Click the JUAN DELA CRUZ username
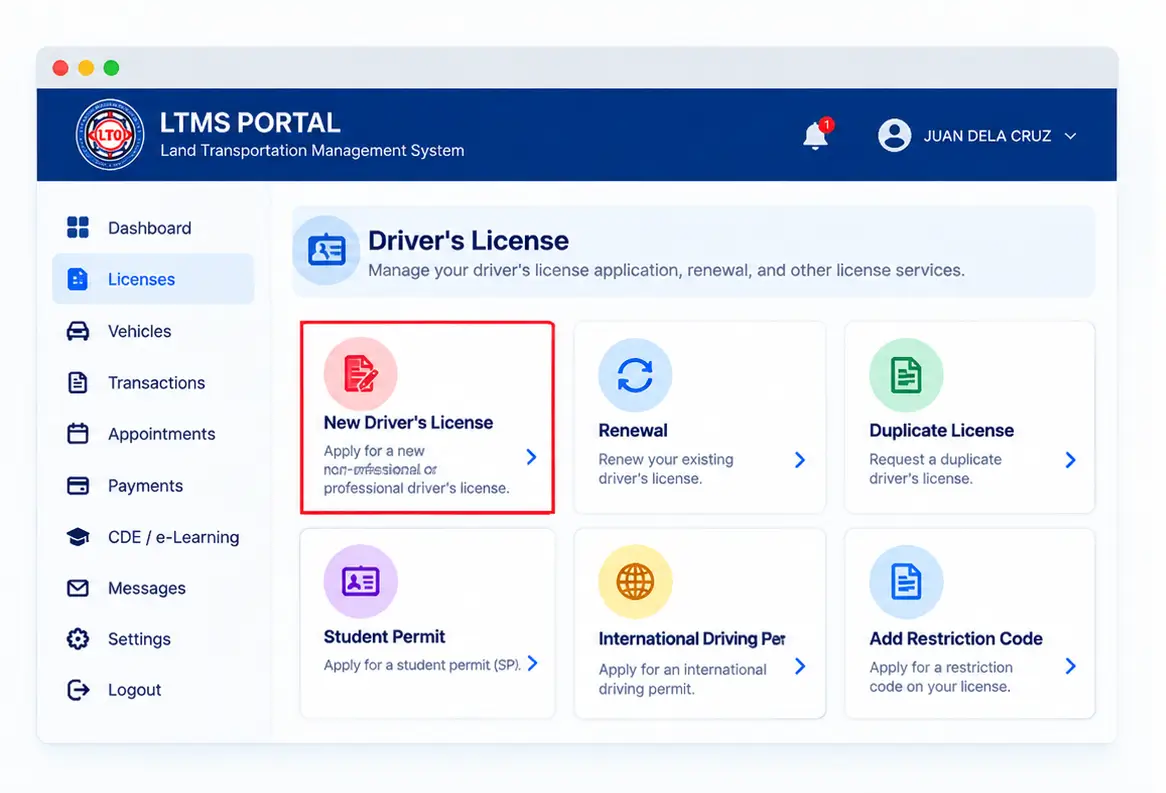 point(987,136)
